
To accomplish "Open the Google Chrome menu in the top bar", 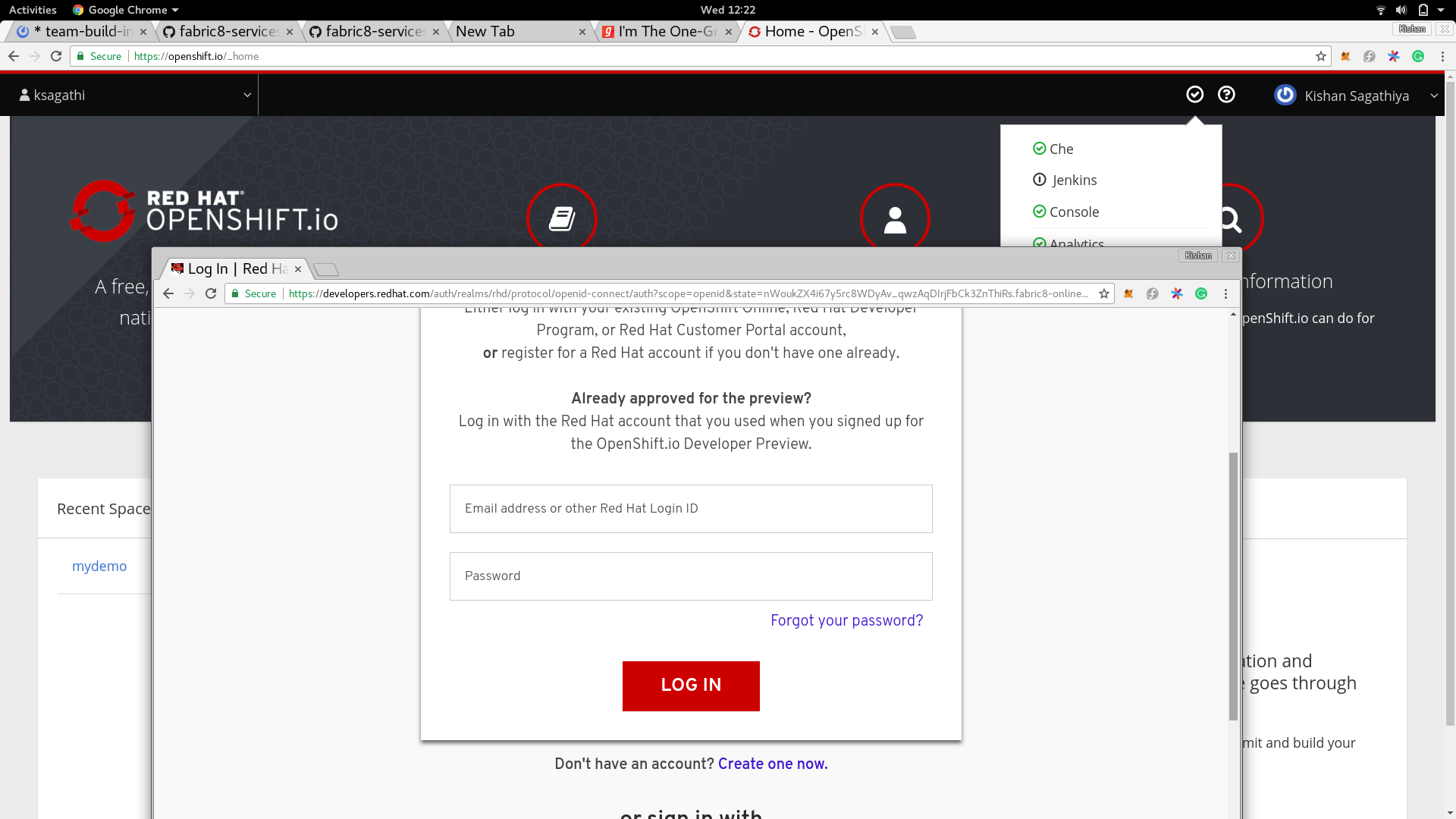I will coord(125,10).
